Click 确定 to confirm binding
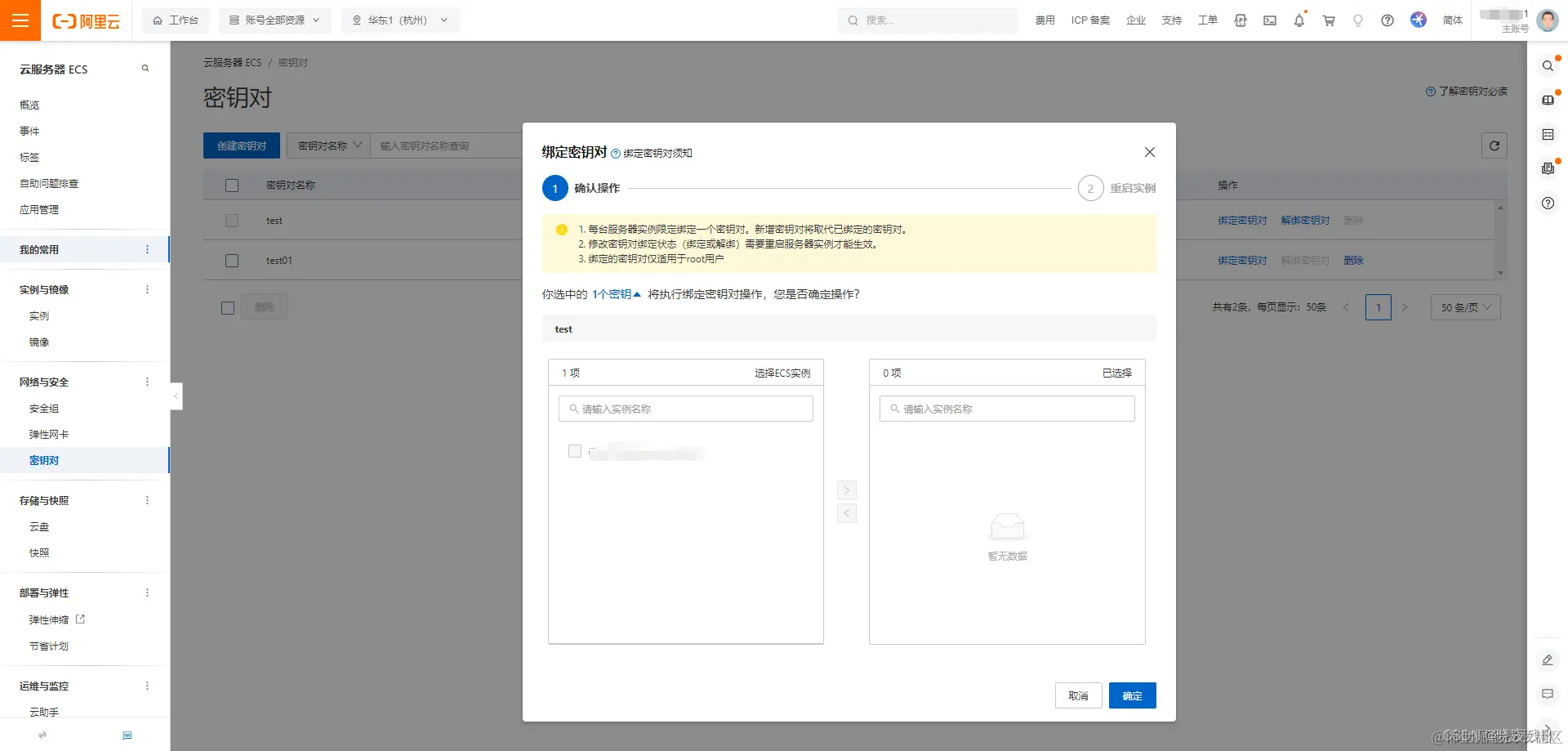Screen dimensions: 1568x751 (1132, 695)
